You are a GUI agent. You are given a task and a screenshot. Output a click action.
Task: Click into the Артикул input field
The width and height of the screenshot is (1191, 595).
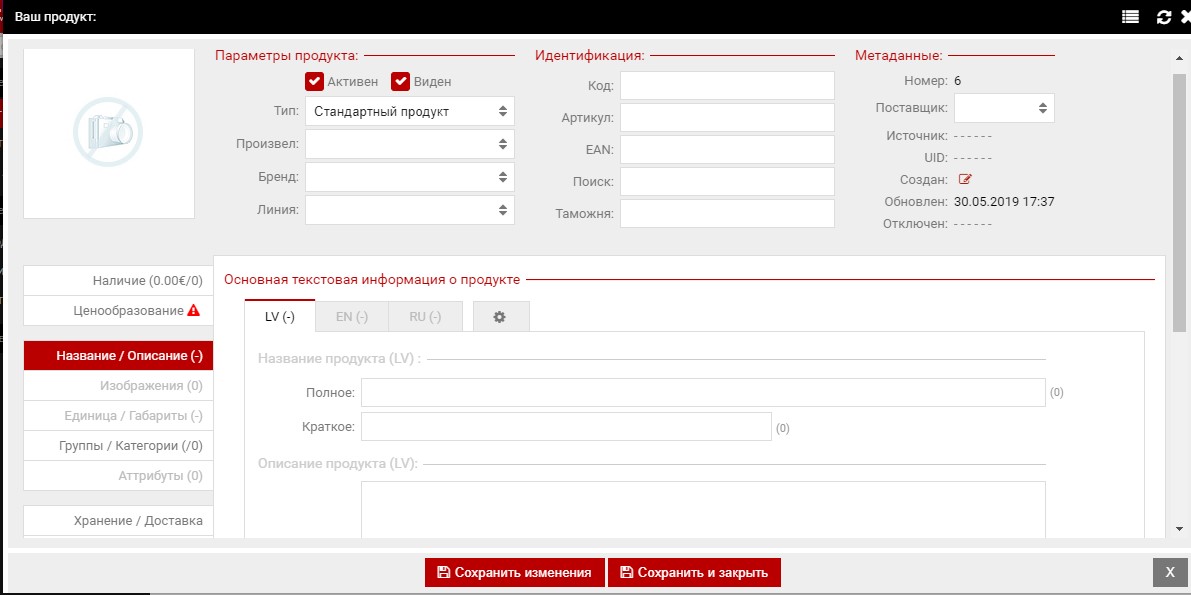tap(727, 118)
